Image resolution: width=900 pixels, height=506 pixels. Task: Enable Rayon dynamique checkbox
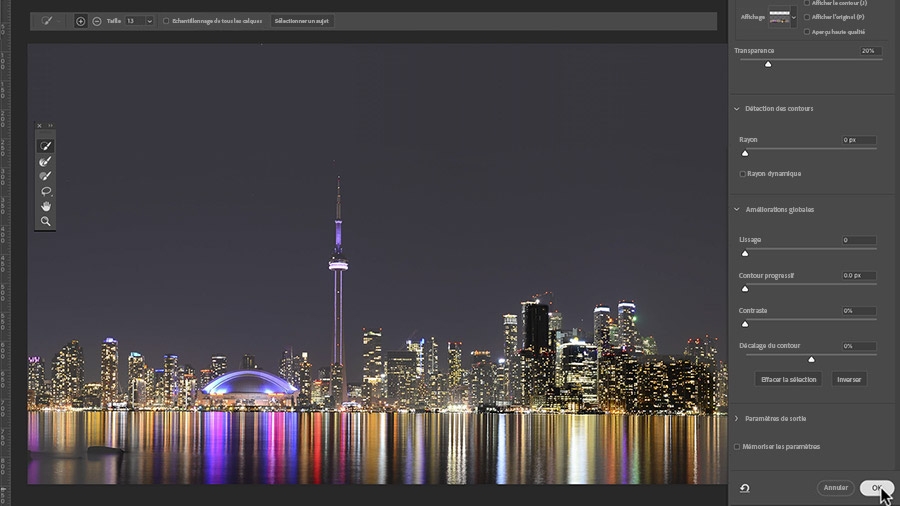point(743,174)
